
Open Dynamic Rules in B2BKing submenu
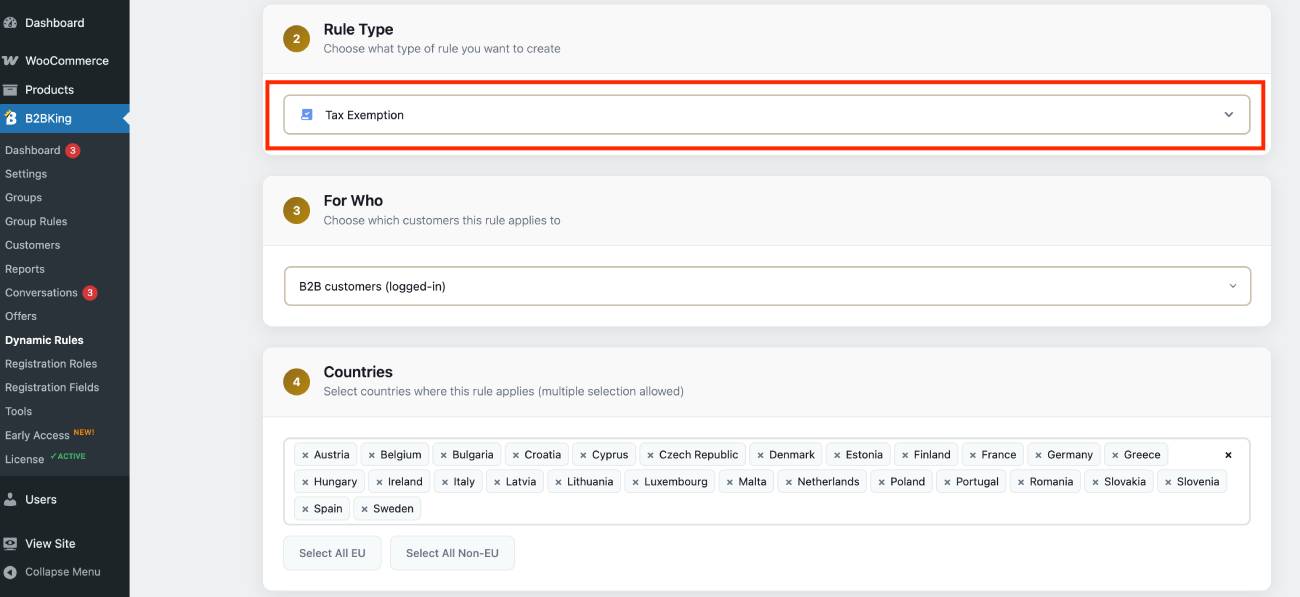point(44,340)
